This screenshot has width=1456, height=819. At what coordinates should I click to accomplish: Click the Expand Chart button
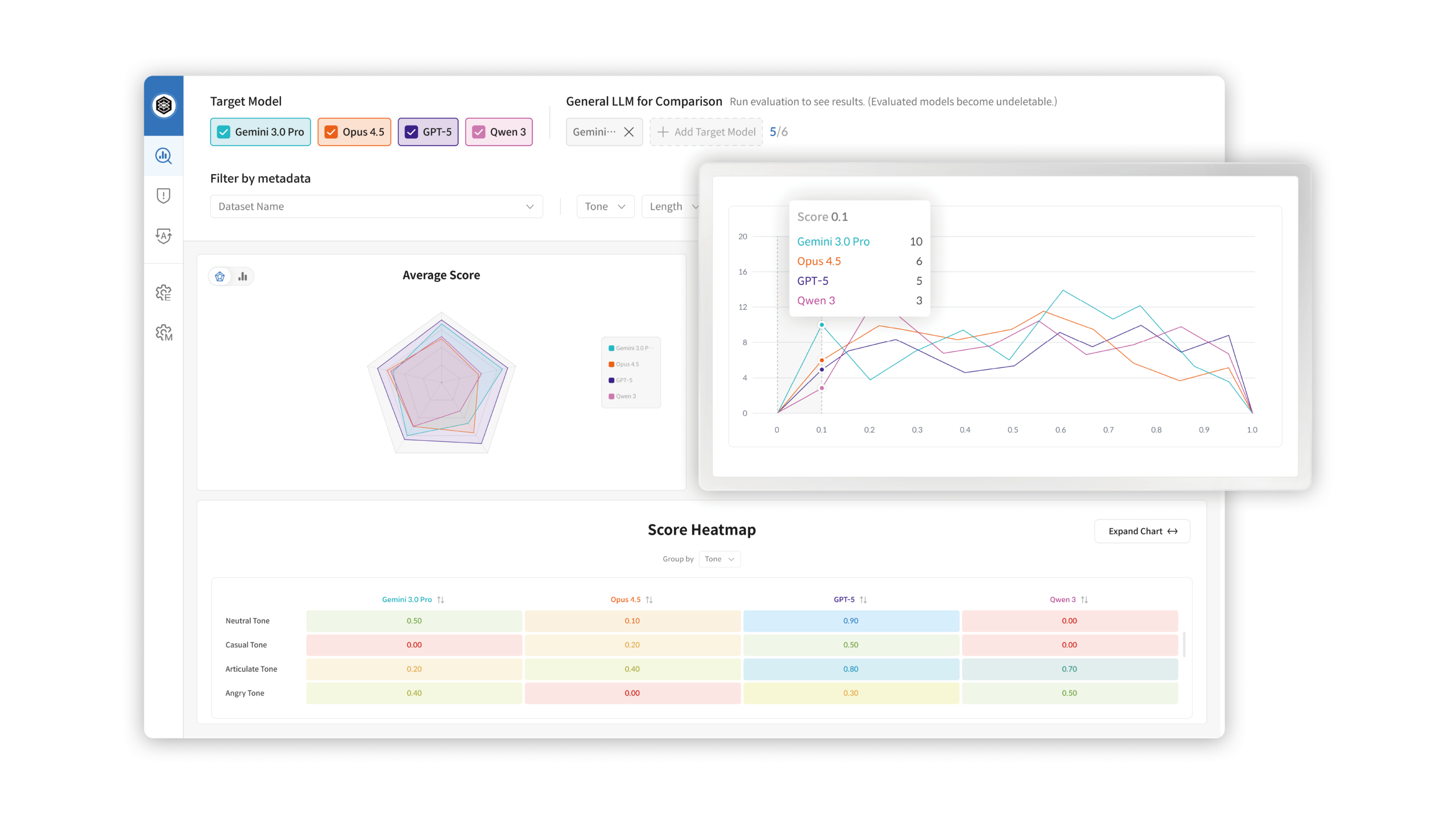coord(1141,531)
